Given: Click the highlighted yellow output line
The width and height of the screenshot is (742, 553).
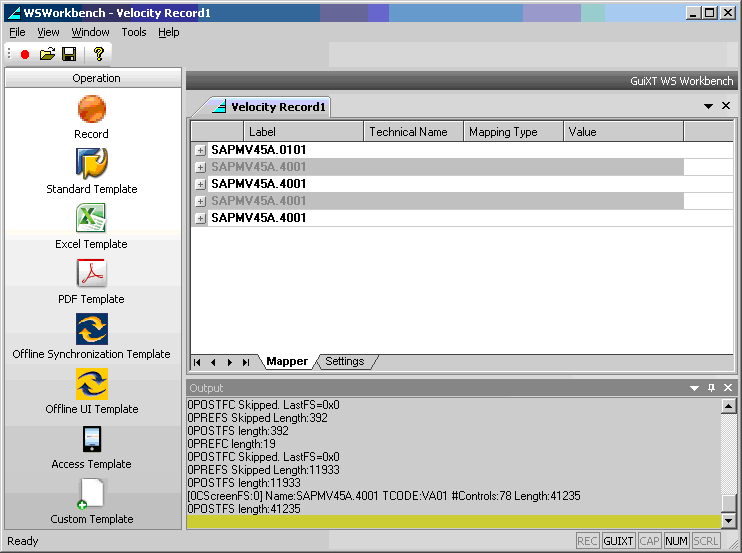Looking at the screenshot, I should (454, 522).
